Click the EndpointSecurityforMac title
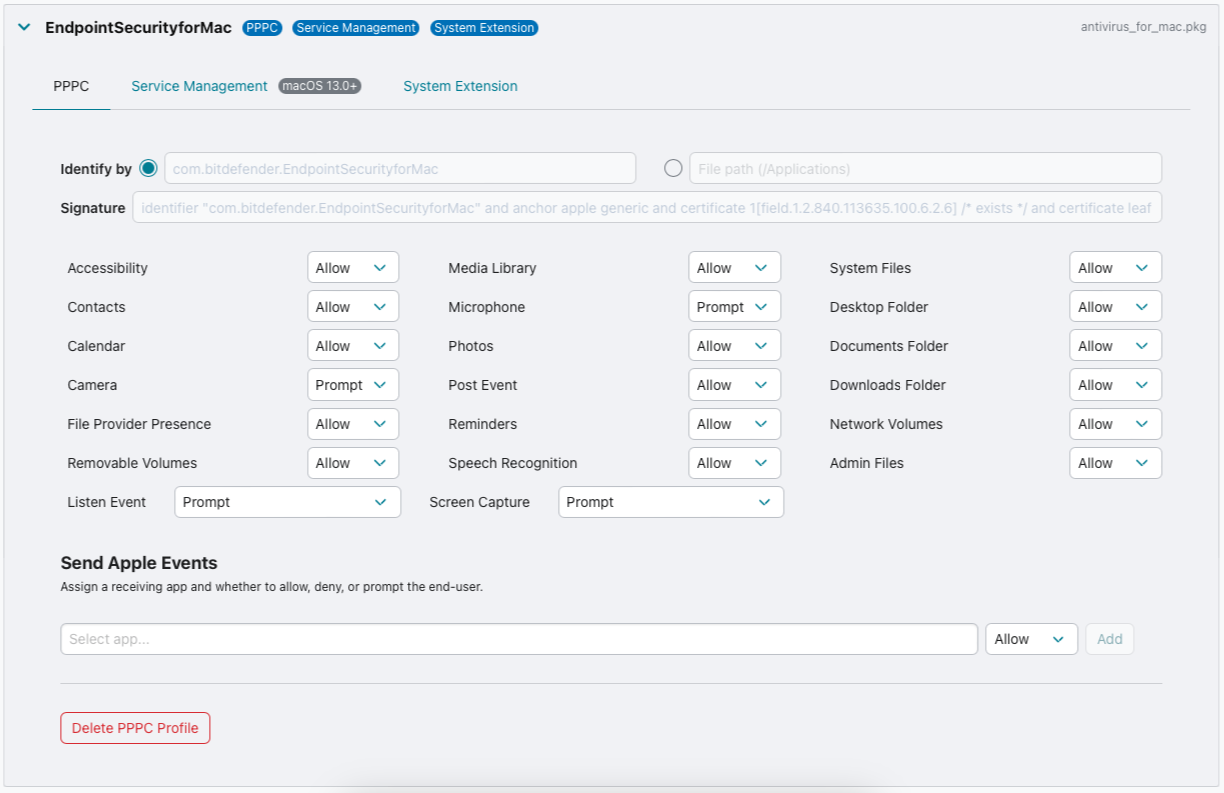Image resolution: width=1224 pixels, height=793 pixels. (x=138, y=28)
